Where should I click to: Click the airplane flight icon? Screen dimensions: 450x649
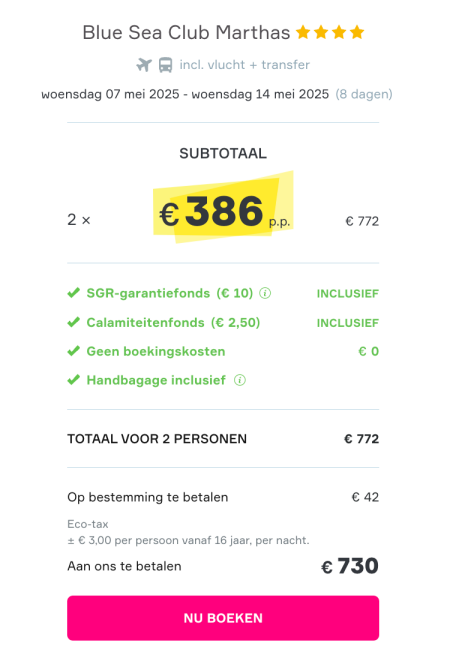click(144, 65)
